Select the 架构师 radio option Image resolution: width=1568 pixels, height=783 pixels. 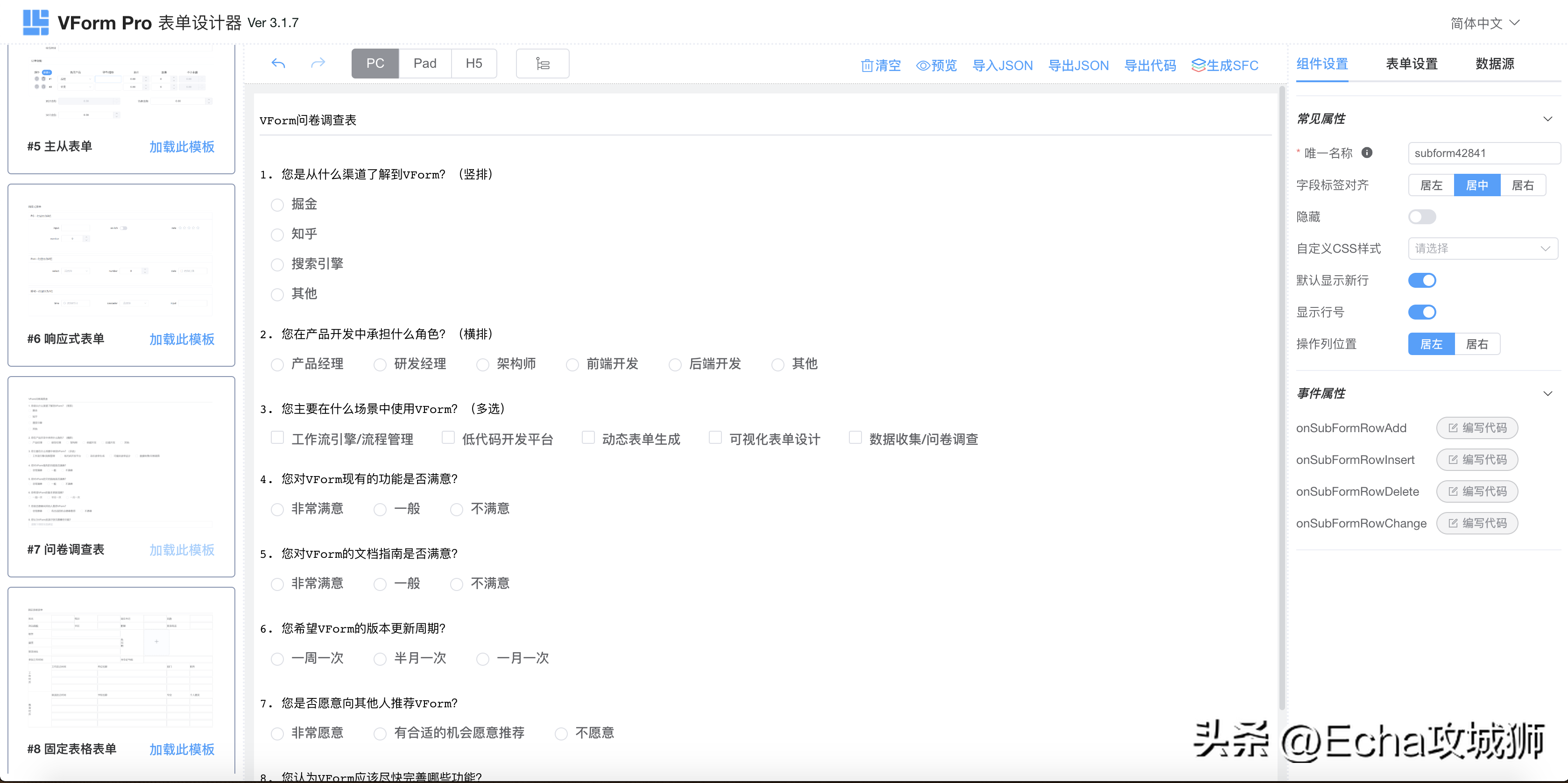(483, 365)
